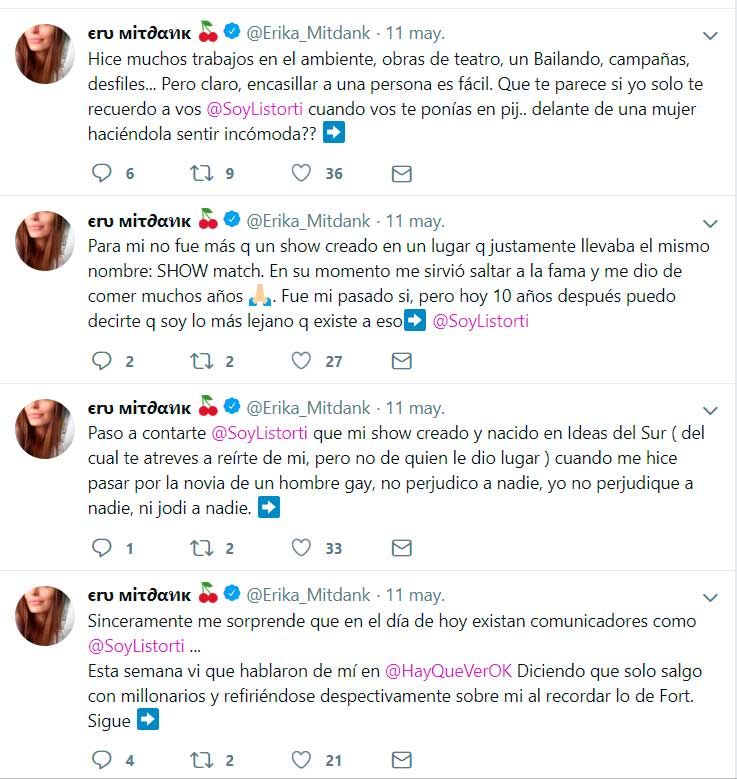Like the tweet with 36 likes

tap(301, 173)
